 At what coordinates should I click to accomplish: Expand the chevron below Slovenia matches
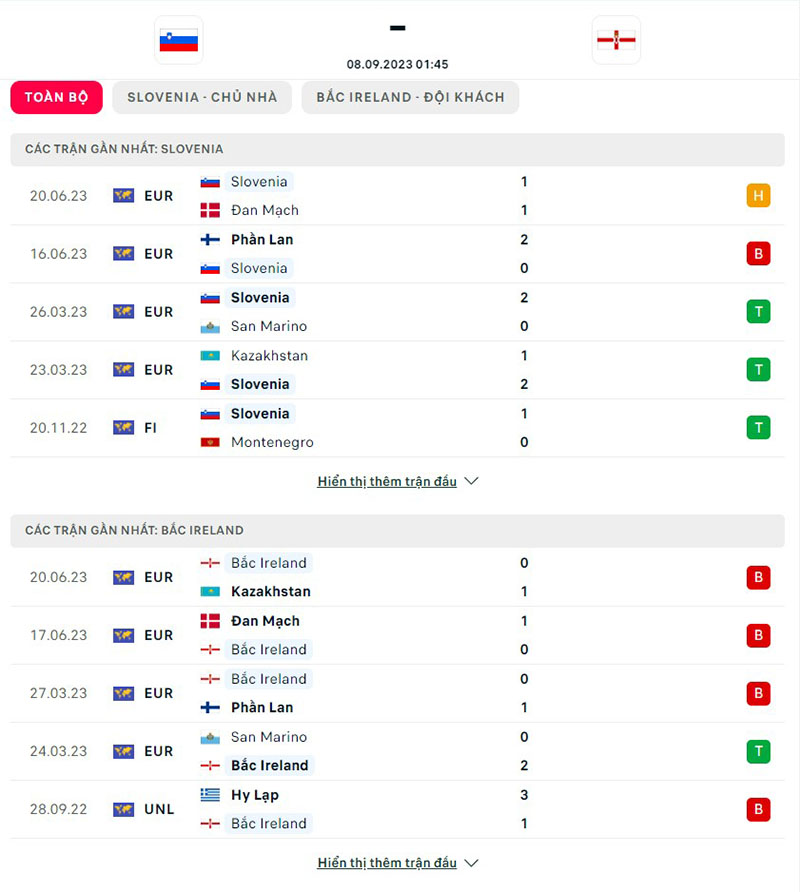(470, 481)
